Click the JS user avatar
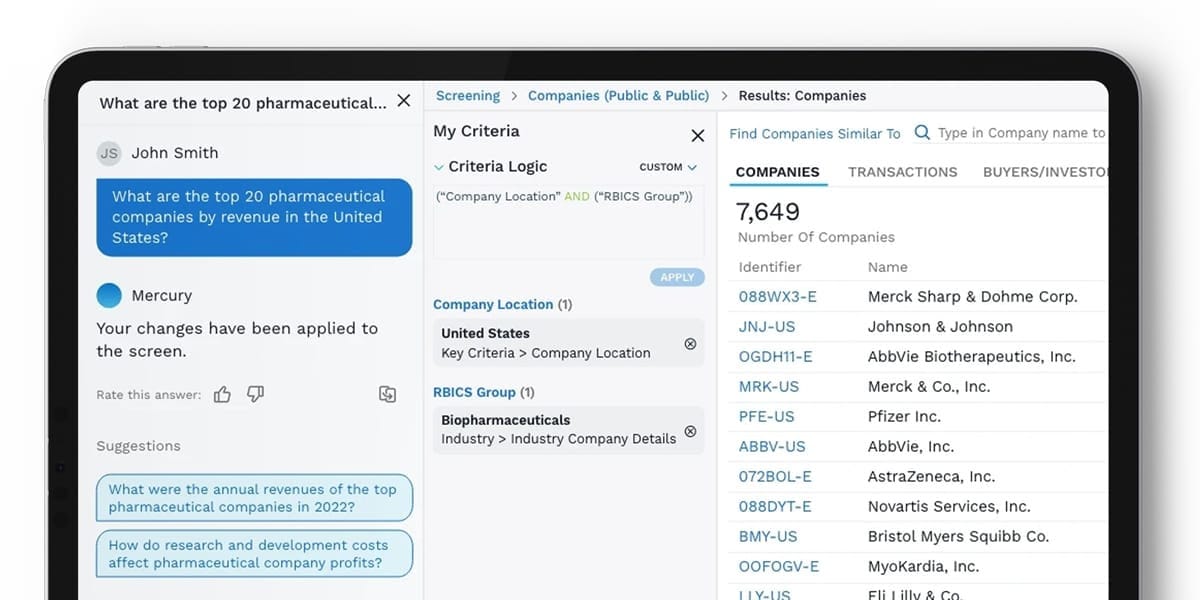 click(109, 153)
